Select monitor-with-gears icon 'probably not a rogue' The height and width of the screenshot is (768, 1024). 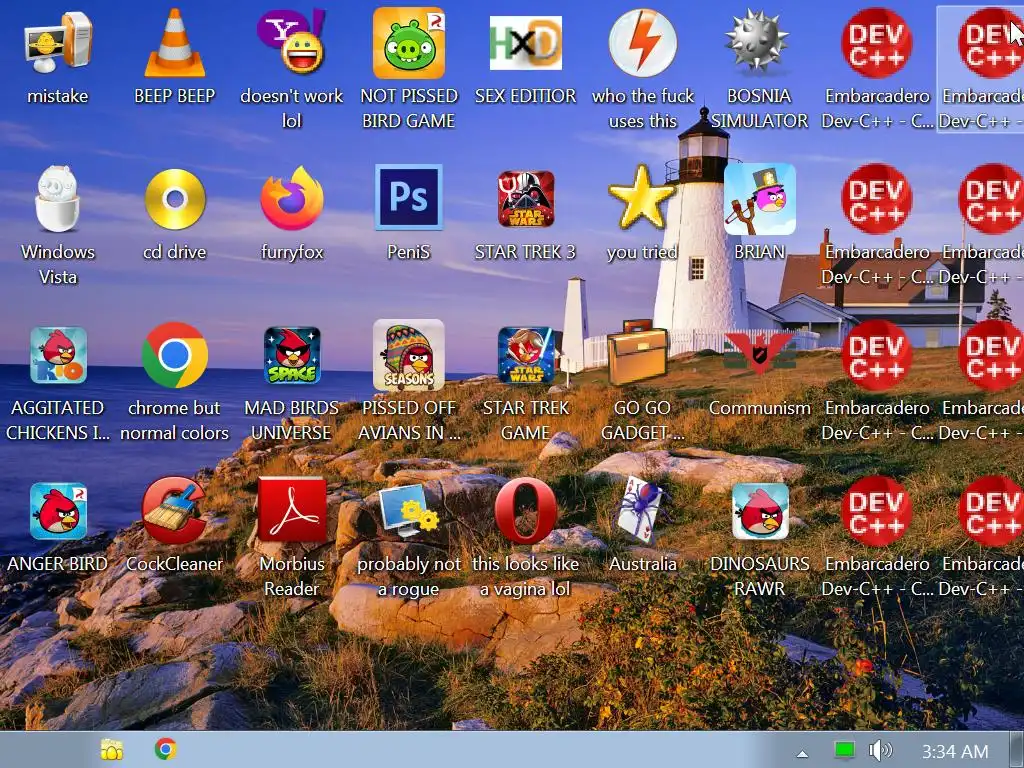point(409,510)
